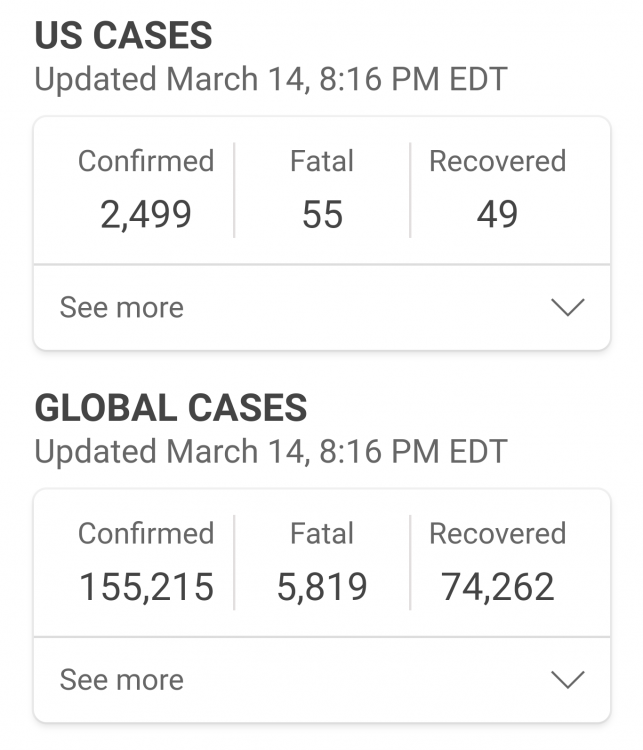Image resolution: width=643 pixels, height=750 pixels.
Task: Select US Fatal count 55
Action: [x=322, y=214]
